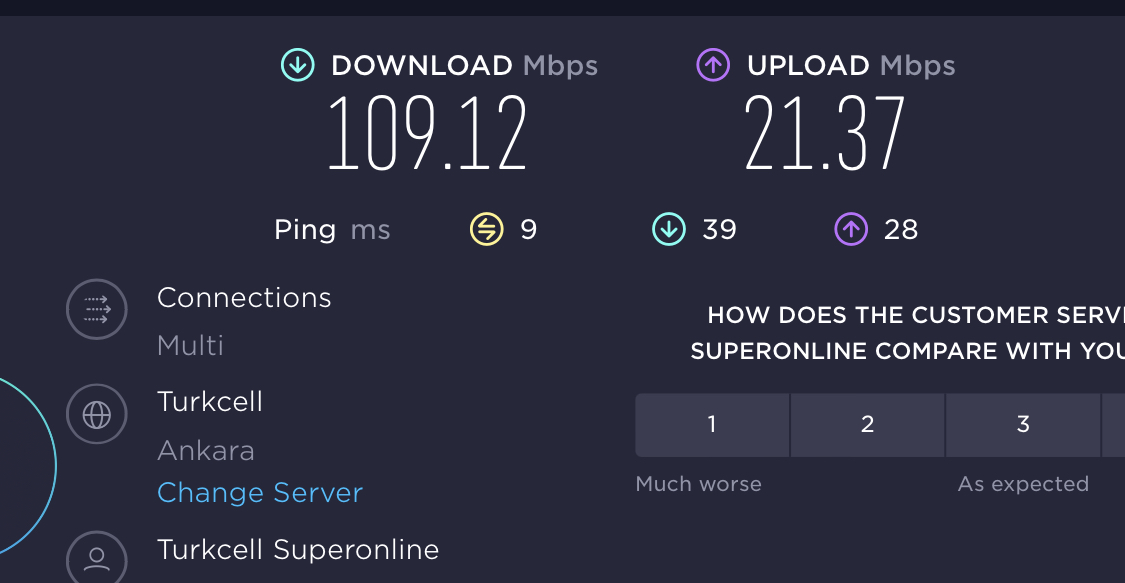This screenshot has height=583, width=1125.
Task: Click the idle ping value 9
Action: point(529,229)
